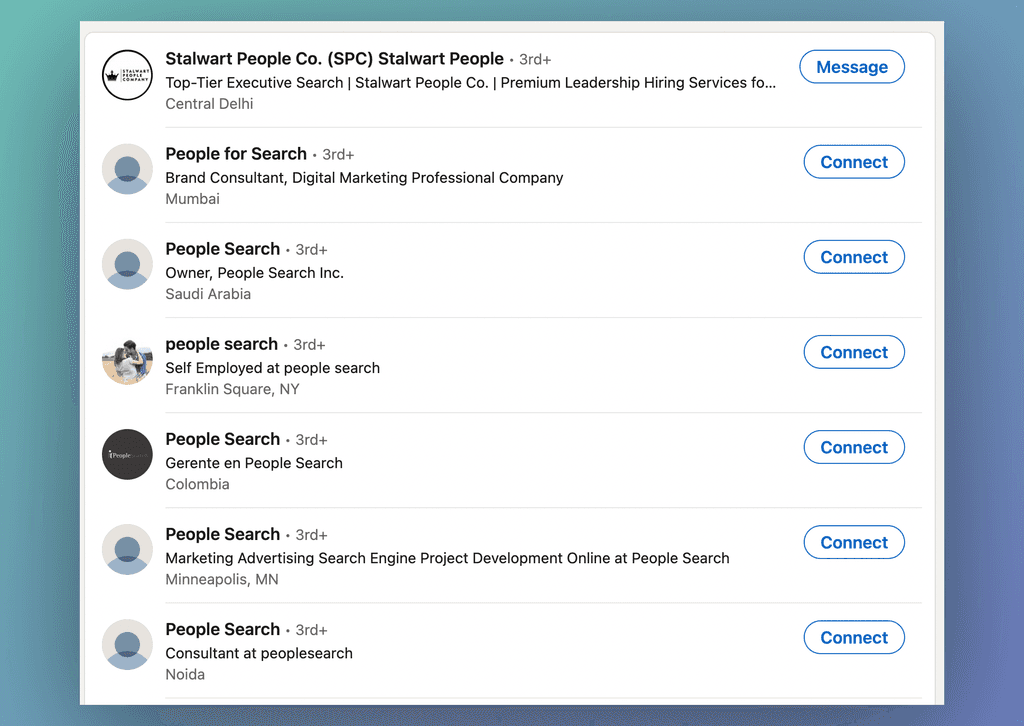Click the avatar of People Search from Minneapolis
The image size is (1024, 726).
coord(127,549)
